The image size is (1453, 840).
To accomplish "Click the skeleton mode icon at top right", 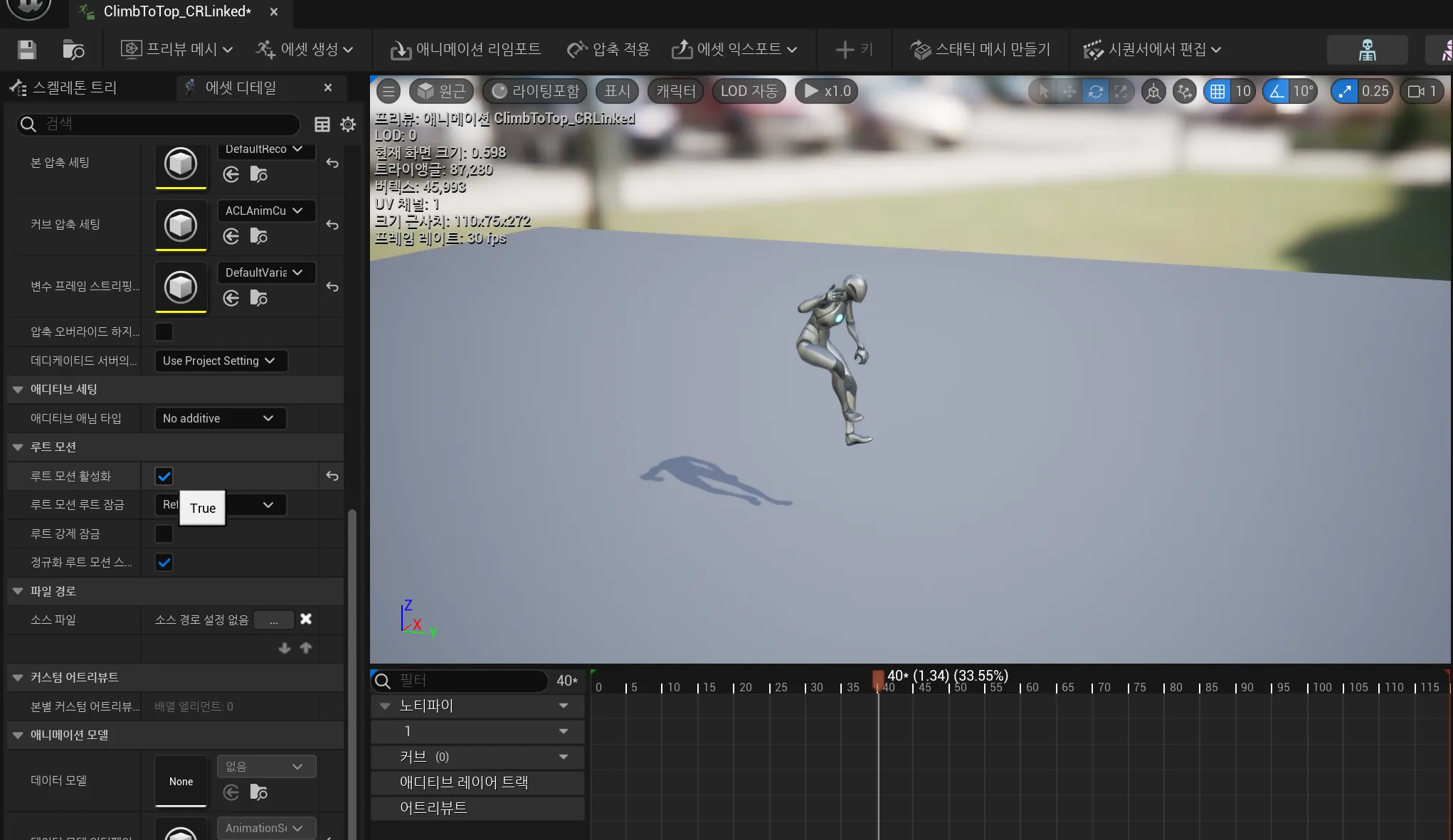I will click(1367, 49).
